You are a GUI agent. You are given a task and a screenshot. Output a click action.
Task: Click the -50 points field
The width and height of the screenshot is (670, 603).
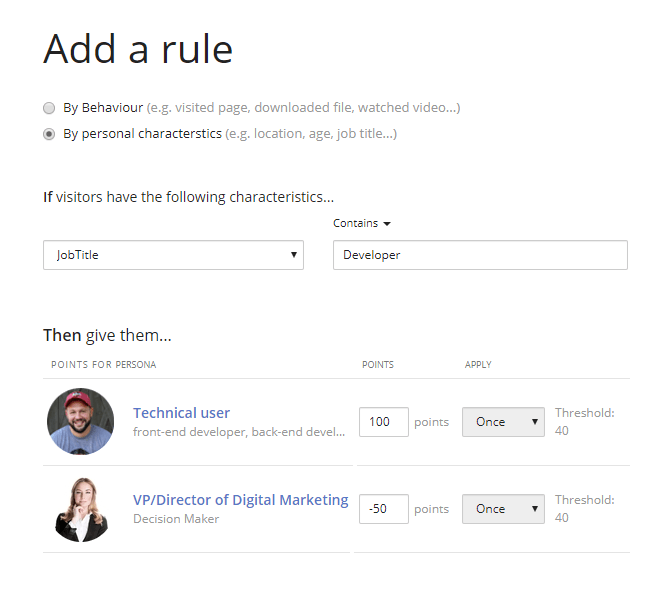[x=383, y=509]
